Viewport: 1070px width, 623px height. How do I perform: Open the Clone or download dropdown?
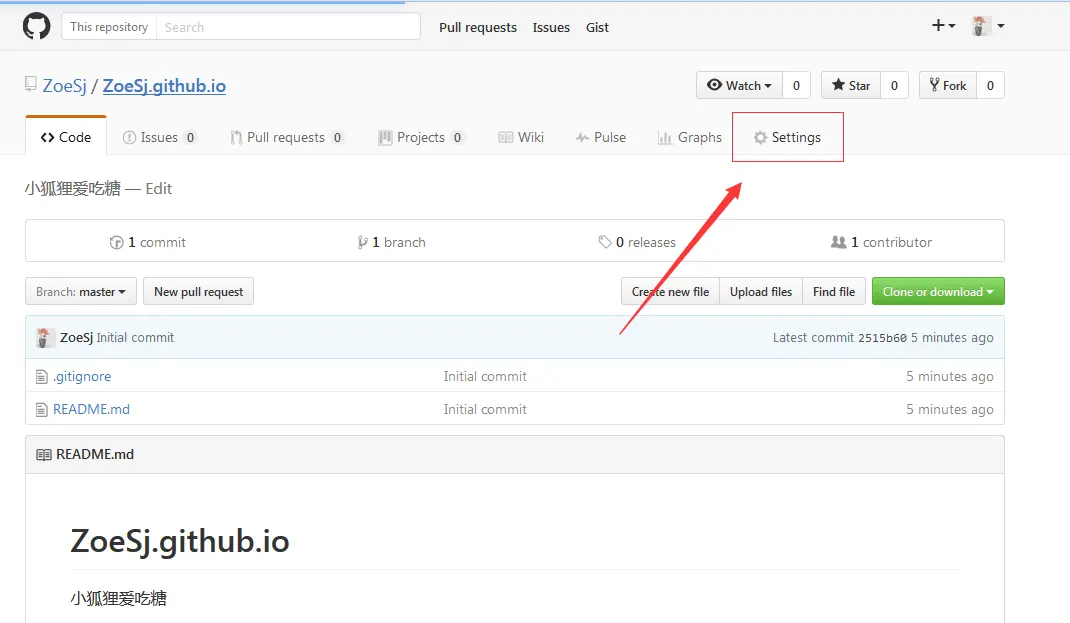point(938,291)
